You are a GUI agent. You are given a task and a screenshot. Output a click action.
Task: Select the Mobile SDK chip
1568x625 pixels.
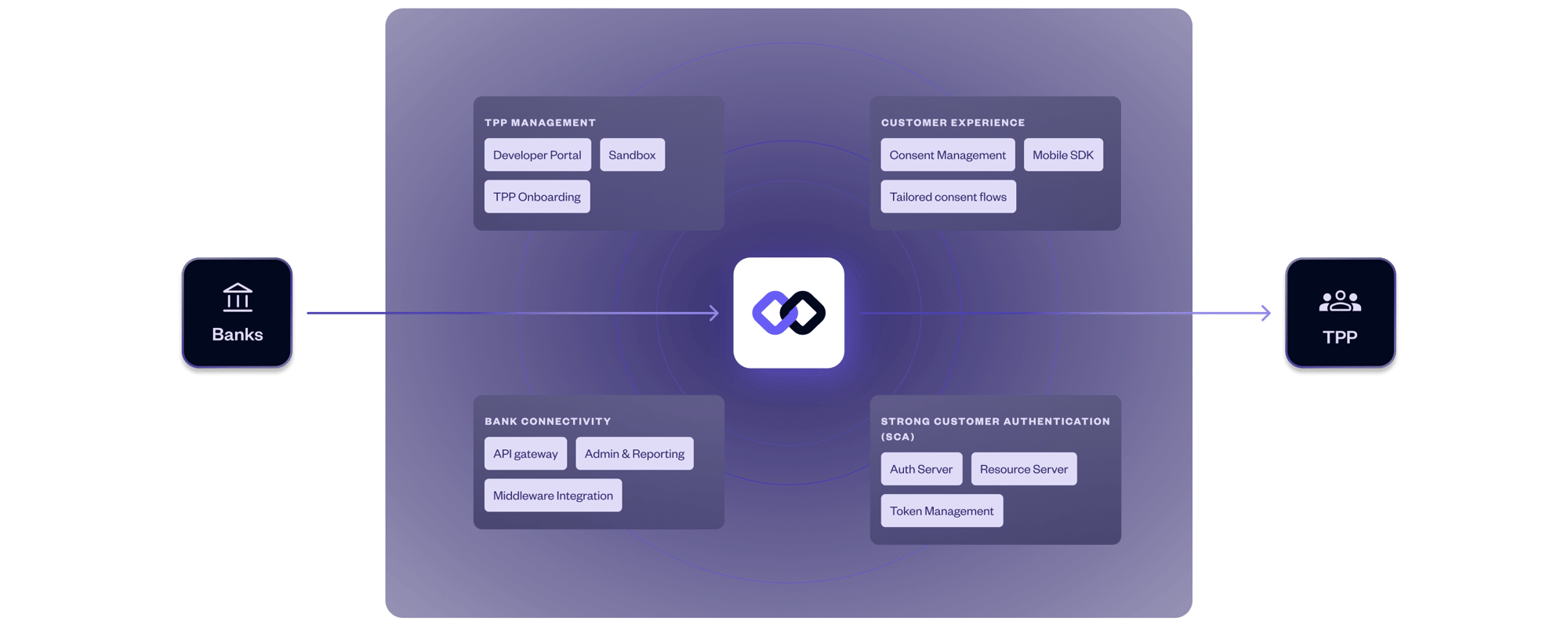coord(1062,154)
